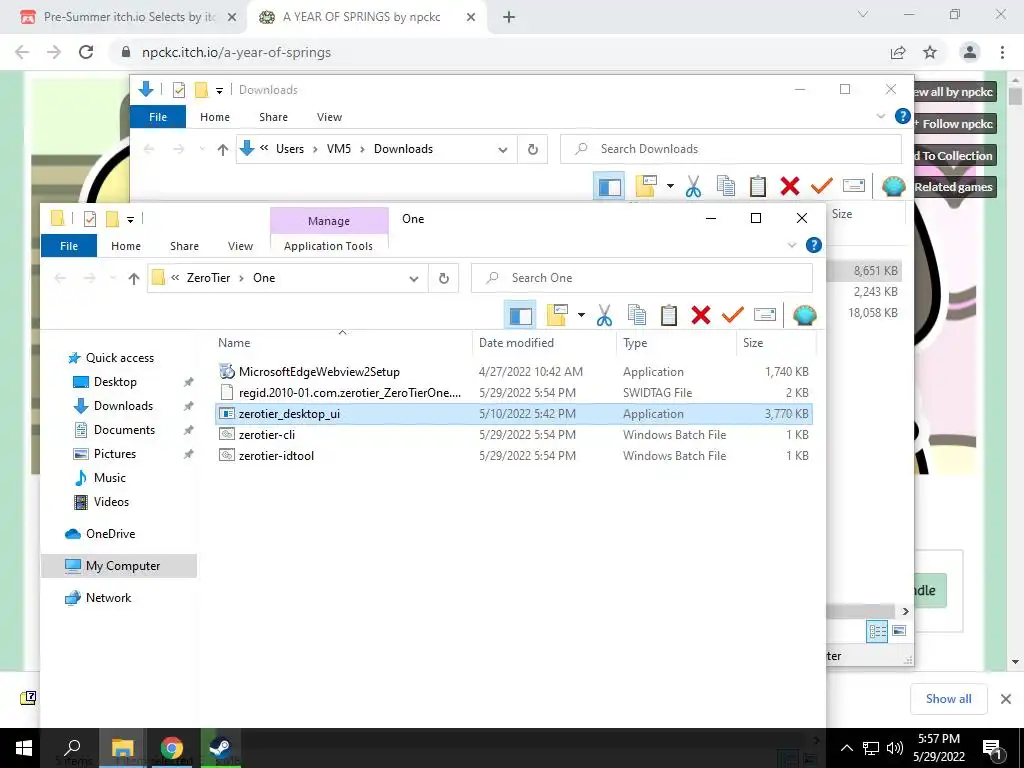This screenshot has width=1024, height=768.
Task: Select OneDrive in the navigation pane
Action: point(110,534)
